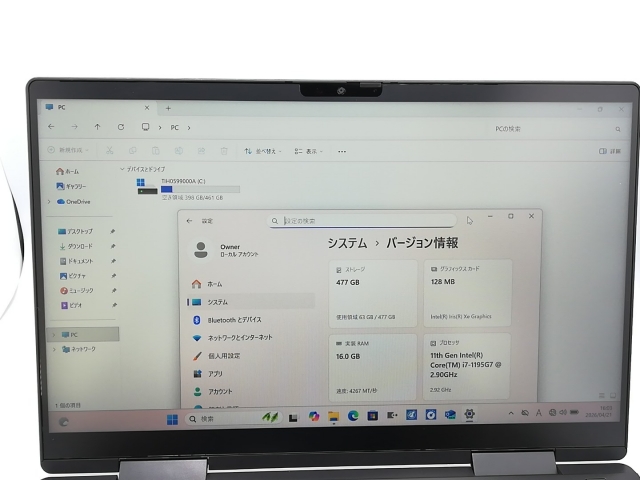This screenshot has height=480, width=640.
Task: Click the Copy icon in Explorer toolbar
Action: tap(132, 151)
